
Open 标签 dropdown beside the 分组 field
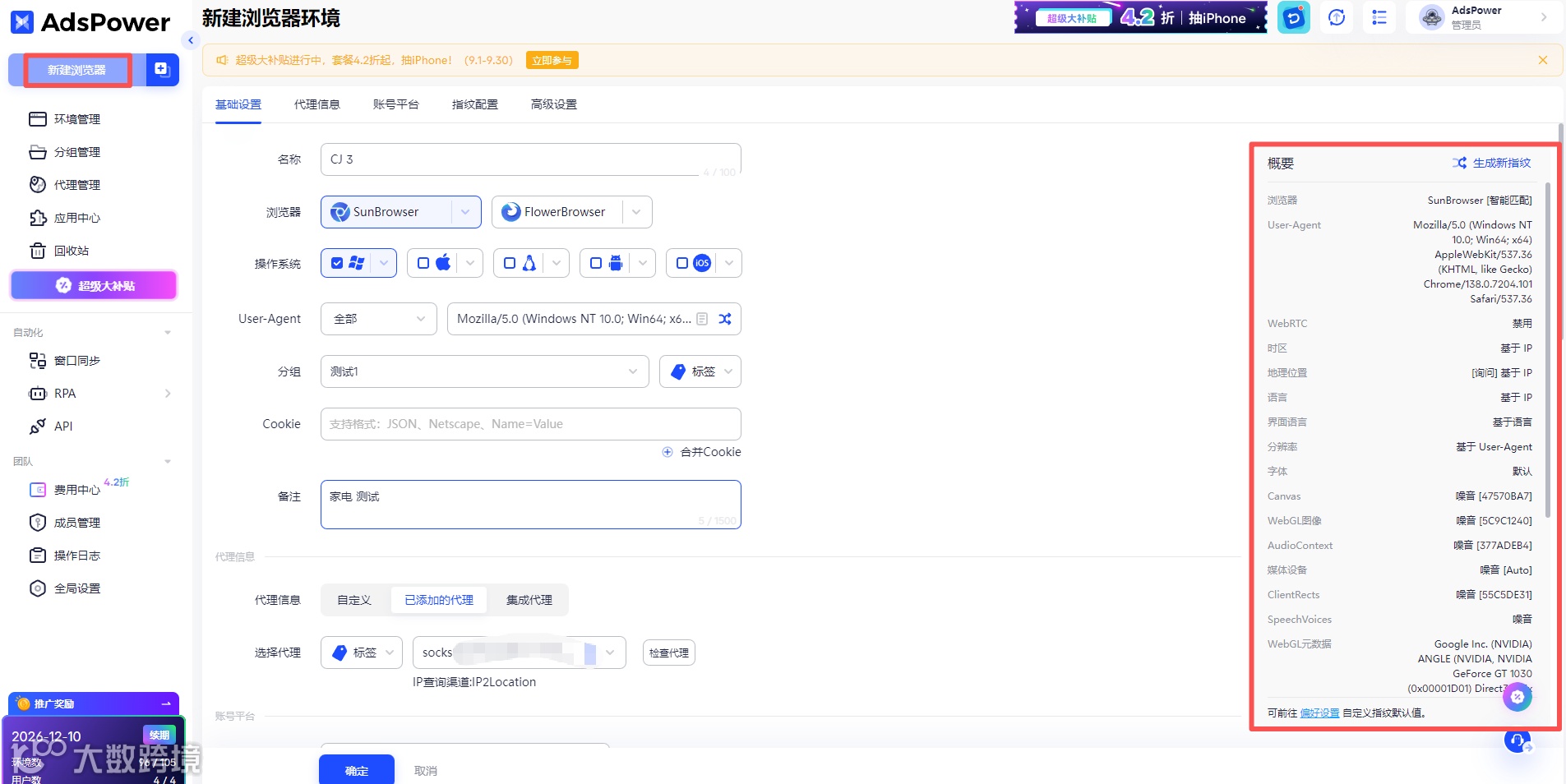tap(700, 371)
